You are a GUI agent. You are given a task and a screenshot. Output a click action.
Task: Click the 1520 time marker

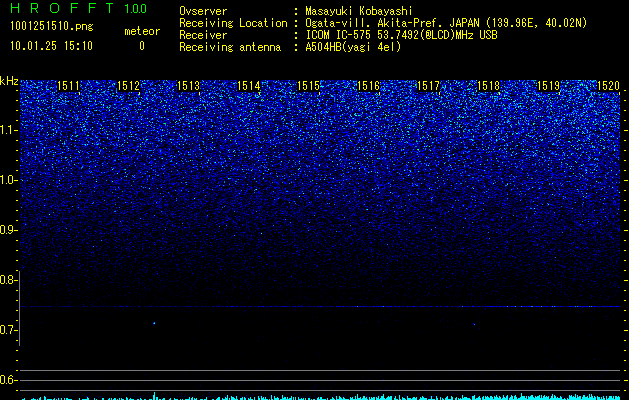609,86
